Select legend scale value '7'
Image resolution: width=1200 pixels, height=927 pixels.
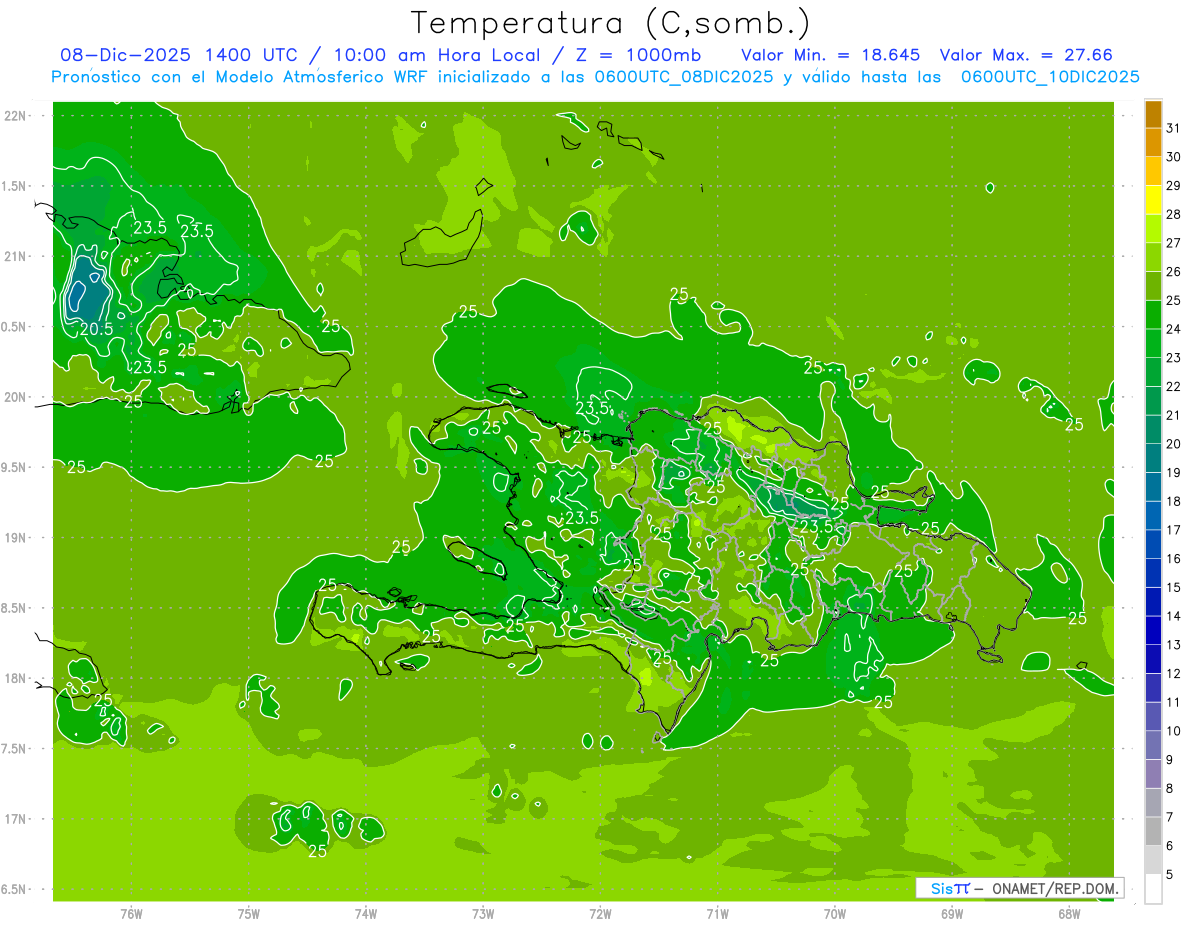[1170, 817]
